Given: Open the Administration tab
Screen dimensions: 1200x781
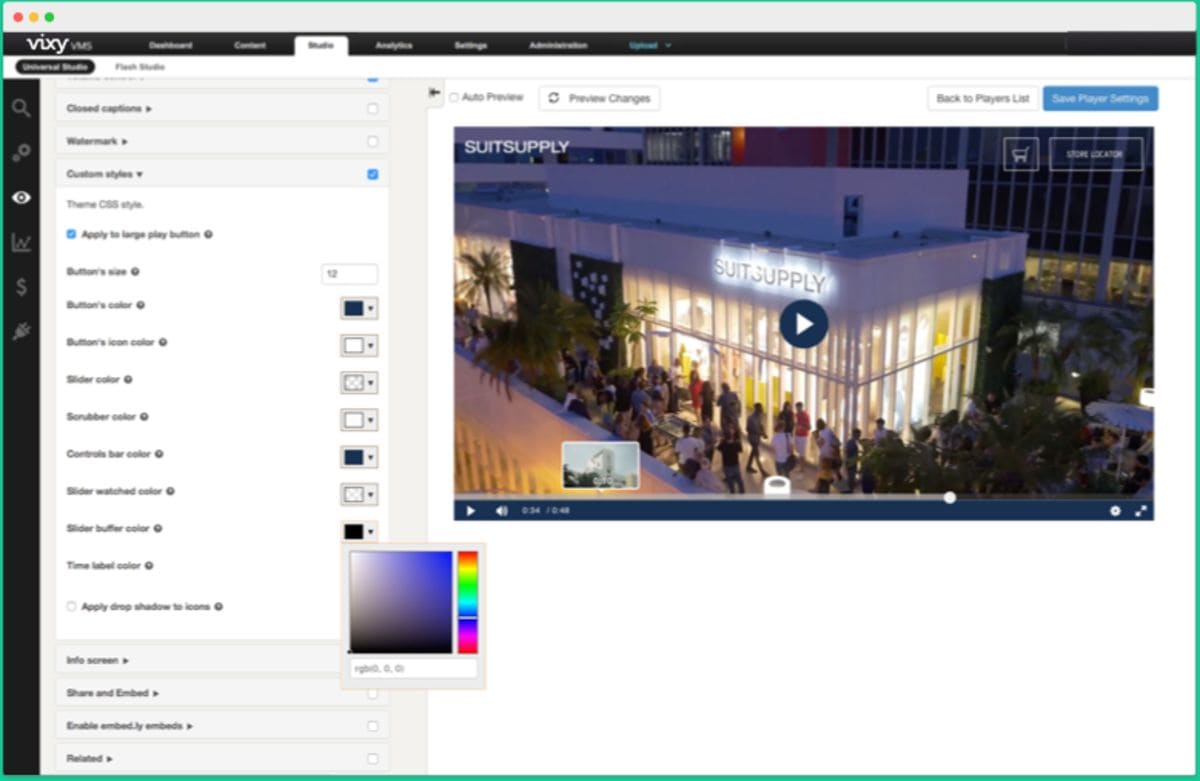Looking at the screenshot, I should tap(558, 45).
